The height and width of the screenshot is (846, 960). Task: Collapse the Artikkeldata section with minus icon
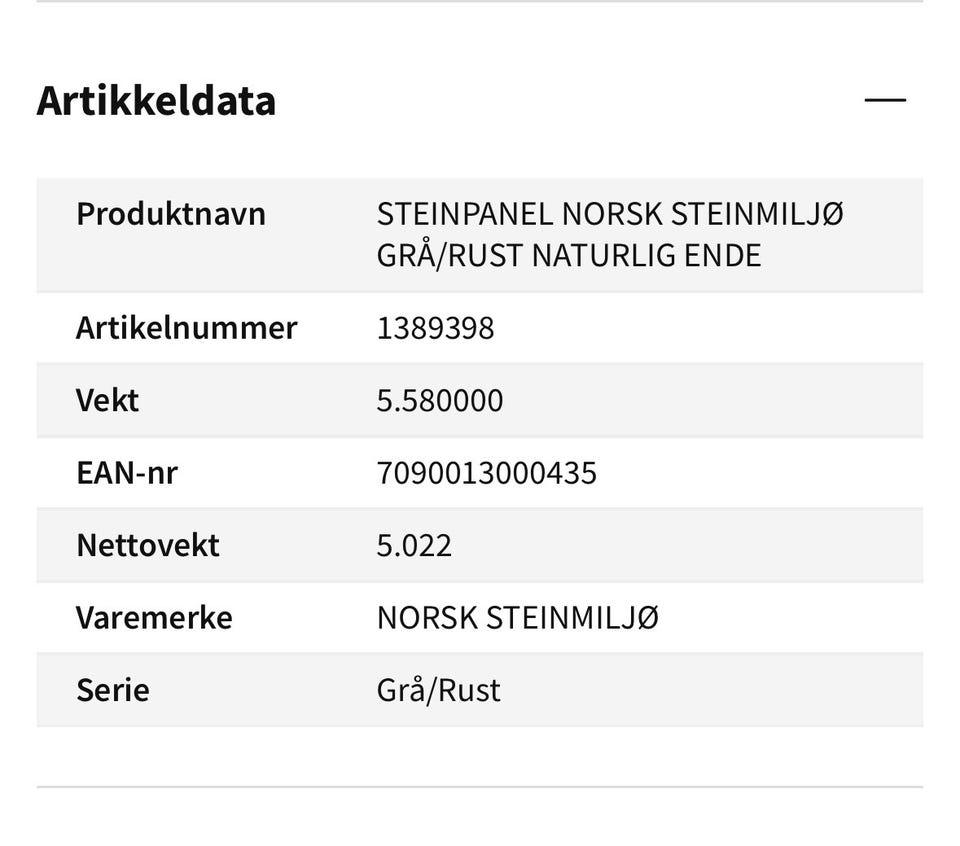pyautogui.click(x=885, y=100)
